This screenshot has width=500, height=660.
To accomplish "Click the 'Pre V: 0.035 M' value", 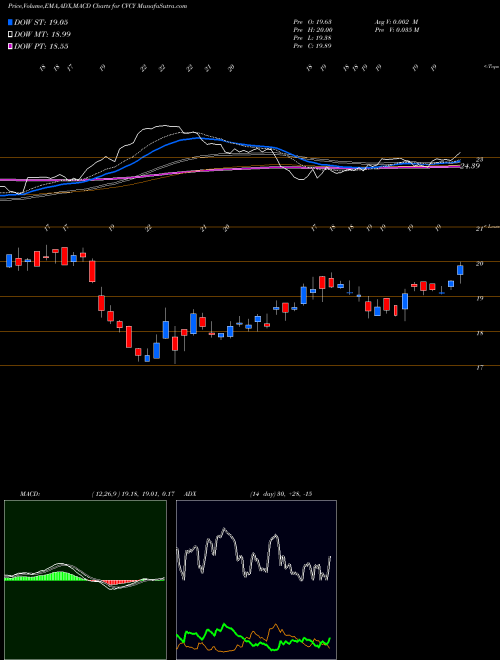I will click(397, 30).
